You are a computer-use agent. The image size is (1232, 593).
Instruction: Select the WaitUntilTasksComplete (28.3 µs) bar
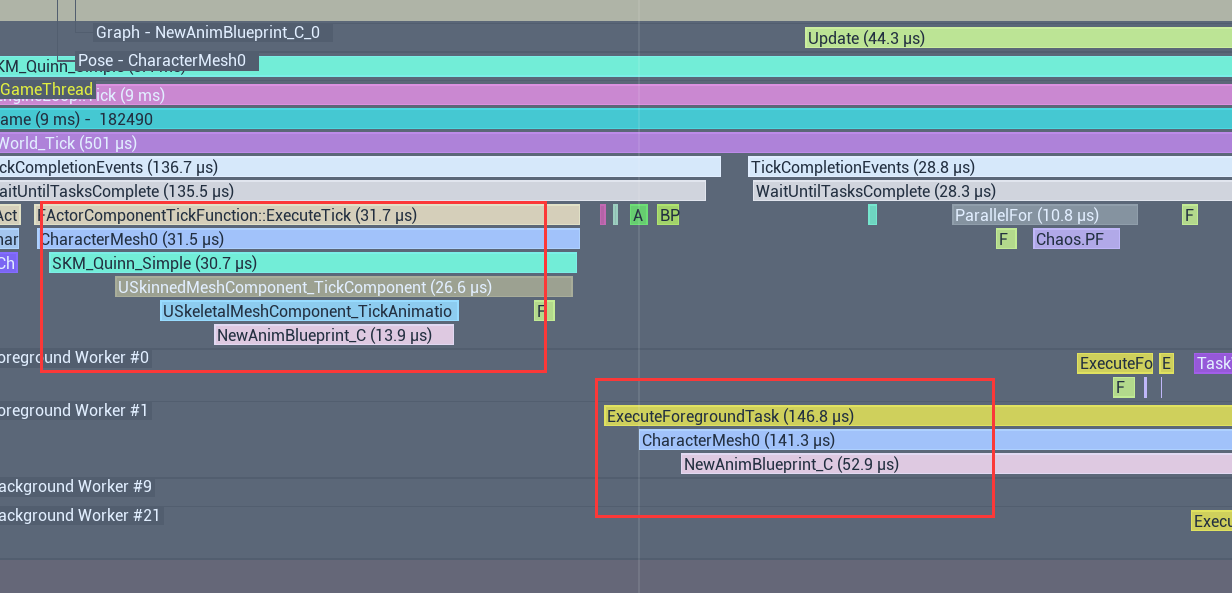990,191
